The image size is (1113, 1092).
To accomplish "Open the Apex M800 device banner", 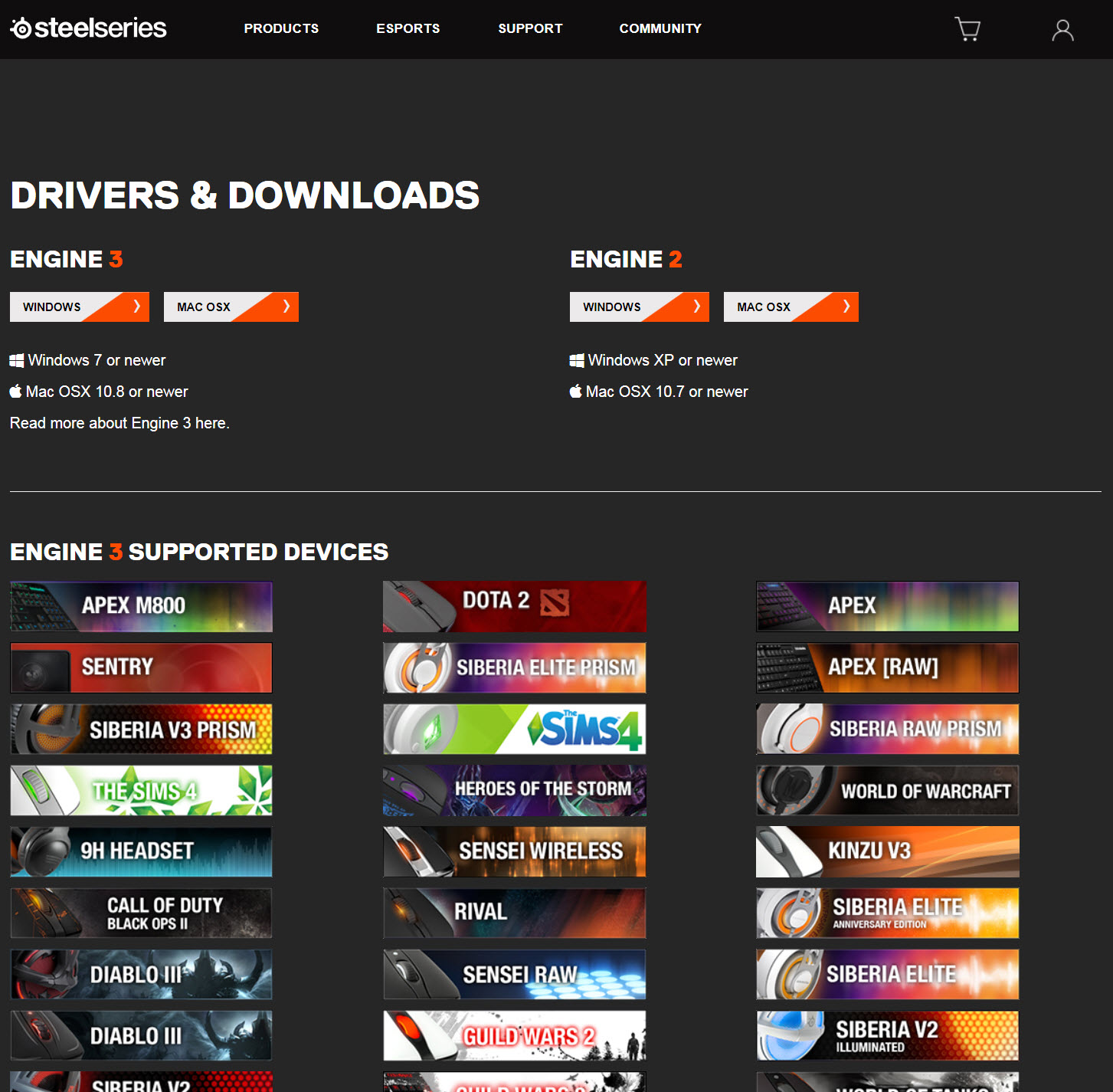I will click(x=141, y=606).
